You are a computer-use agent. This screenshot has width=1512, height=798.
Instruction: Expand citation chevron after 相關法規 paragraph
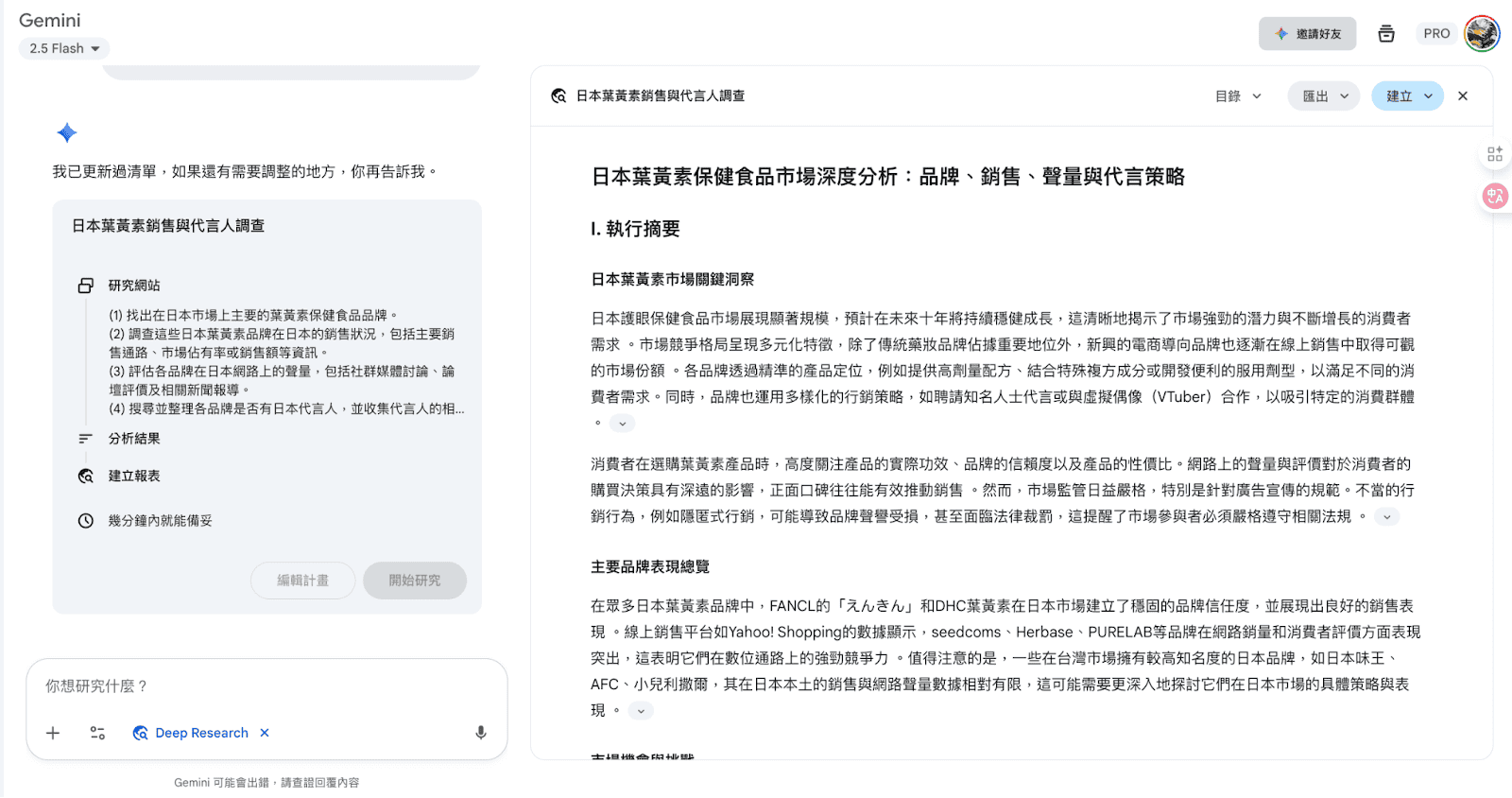(x=1387, y=516)
